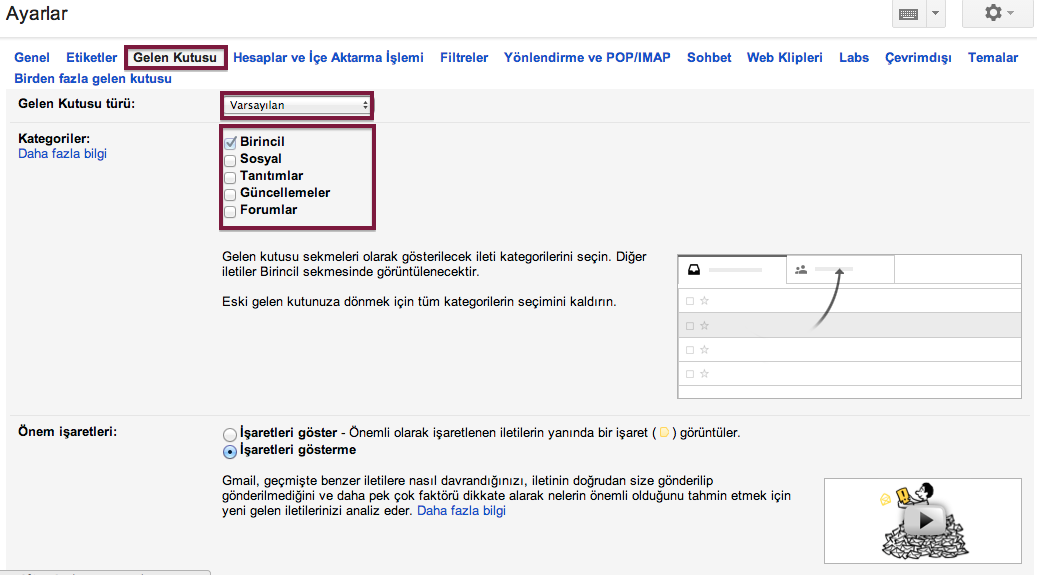Check the Forumlar category checkbox
Screen dimensions: 1037x575
[230, 211]
